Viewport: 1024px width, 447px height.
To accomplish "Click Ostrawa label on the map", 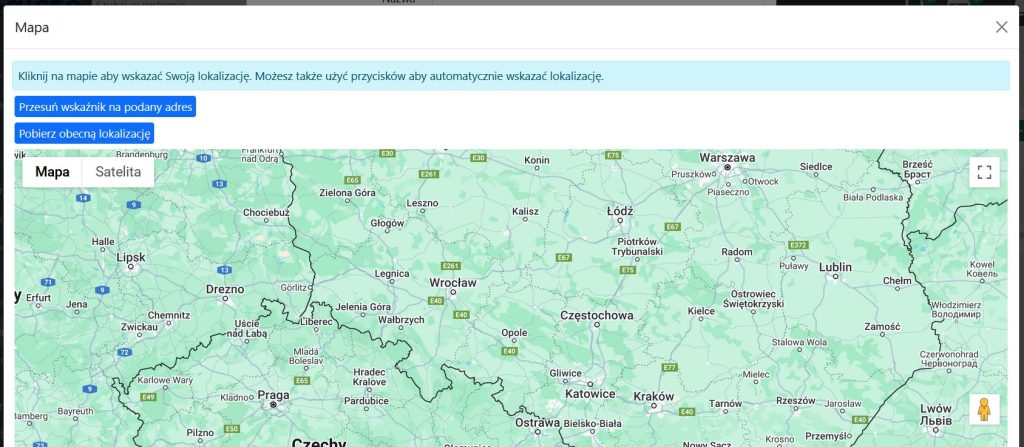I will (x=537, y=423).
